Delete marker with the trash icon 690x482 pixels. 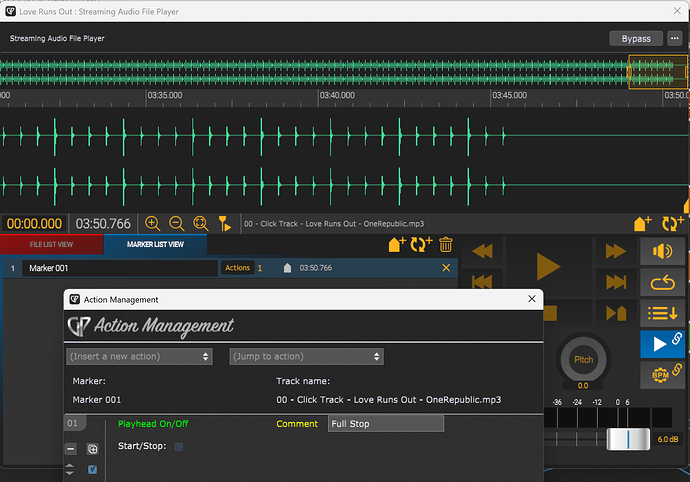pos(446,244)
